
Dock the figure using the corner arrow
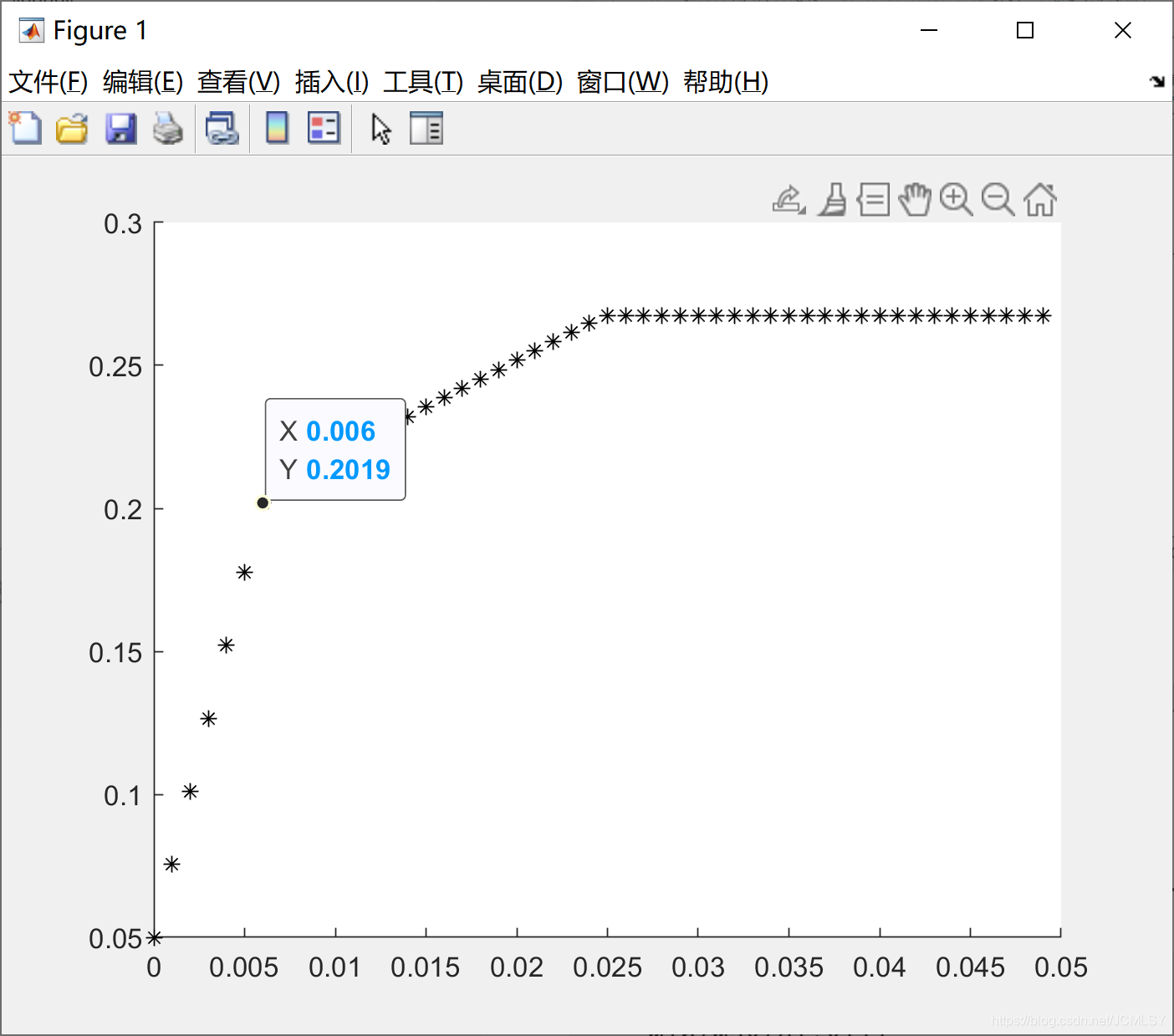point(1157,81)
